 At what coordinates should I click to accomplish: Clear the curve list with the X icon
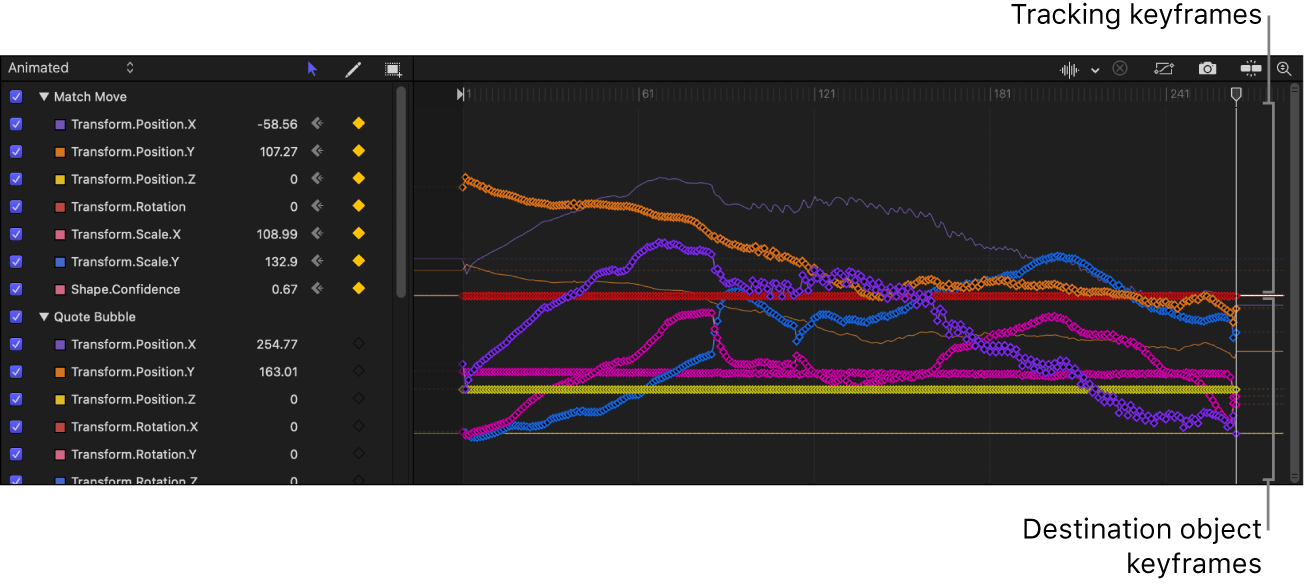click(1119, 69)
